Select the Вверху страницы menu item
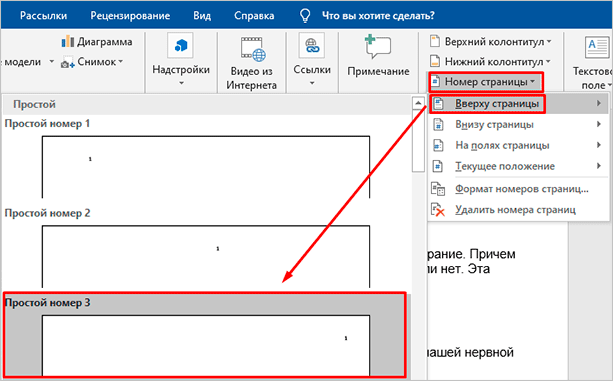 518,104
